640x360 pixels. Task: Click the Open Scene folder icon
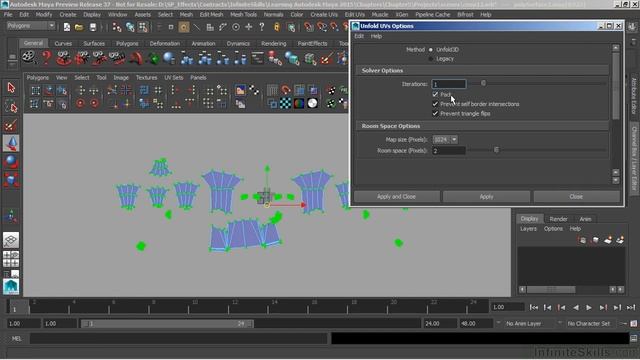pos(79,27)
